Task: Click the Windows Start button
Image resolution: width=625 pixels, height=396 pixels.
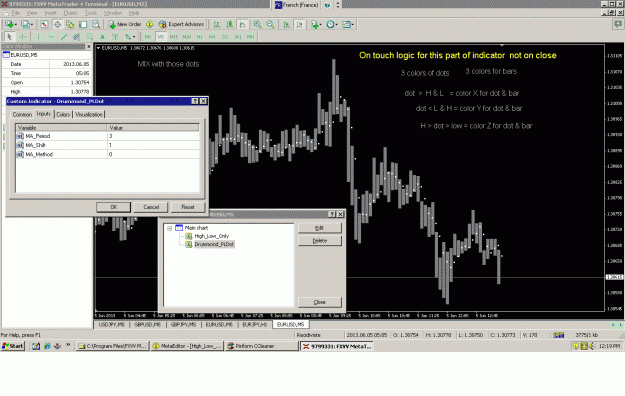Action: [x=13, y=346]
